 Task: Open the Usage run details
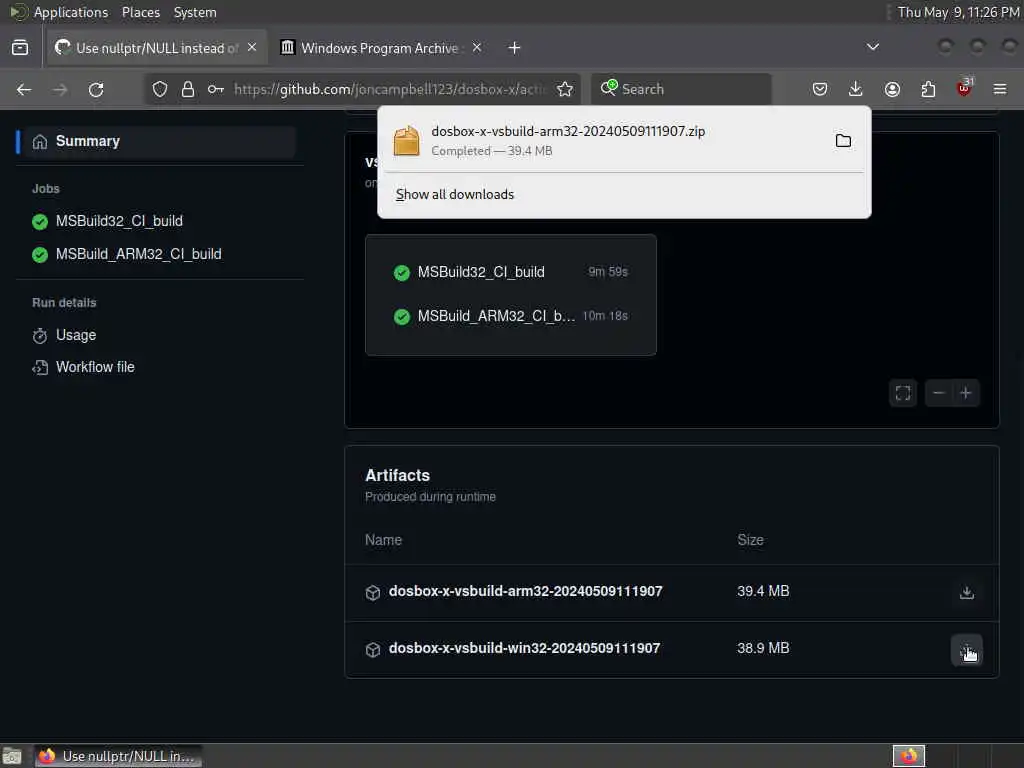pyautogui.click(x=65, y=336)
